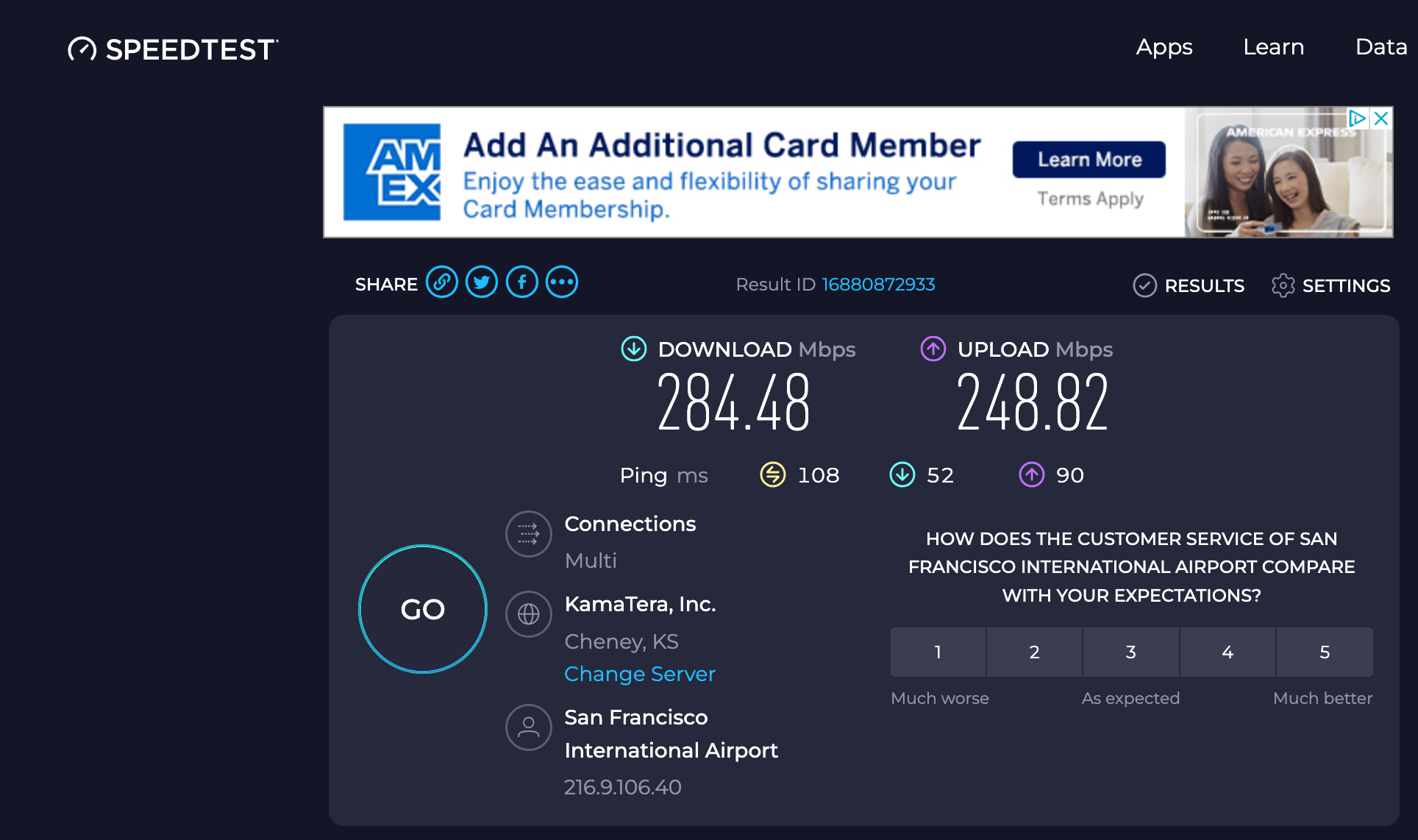
Task: Rate customer service as 5 Much better
Action: pos(1324,652)
